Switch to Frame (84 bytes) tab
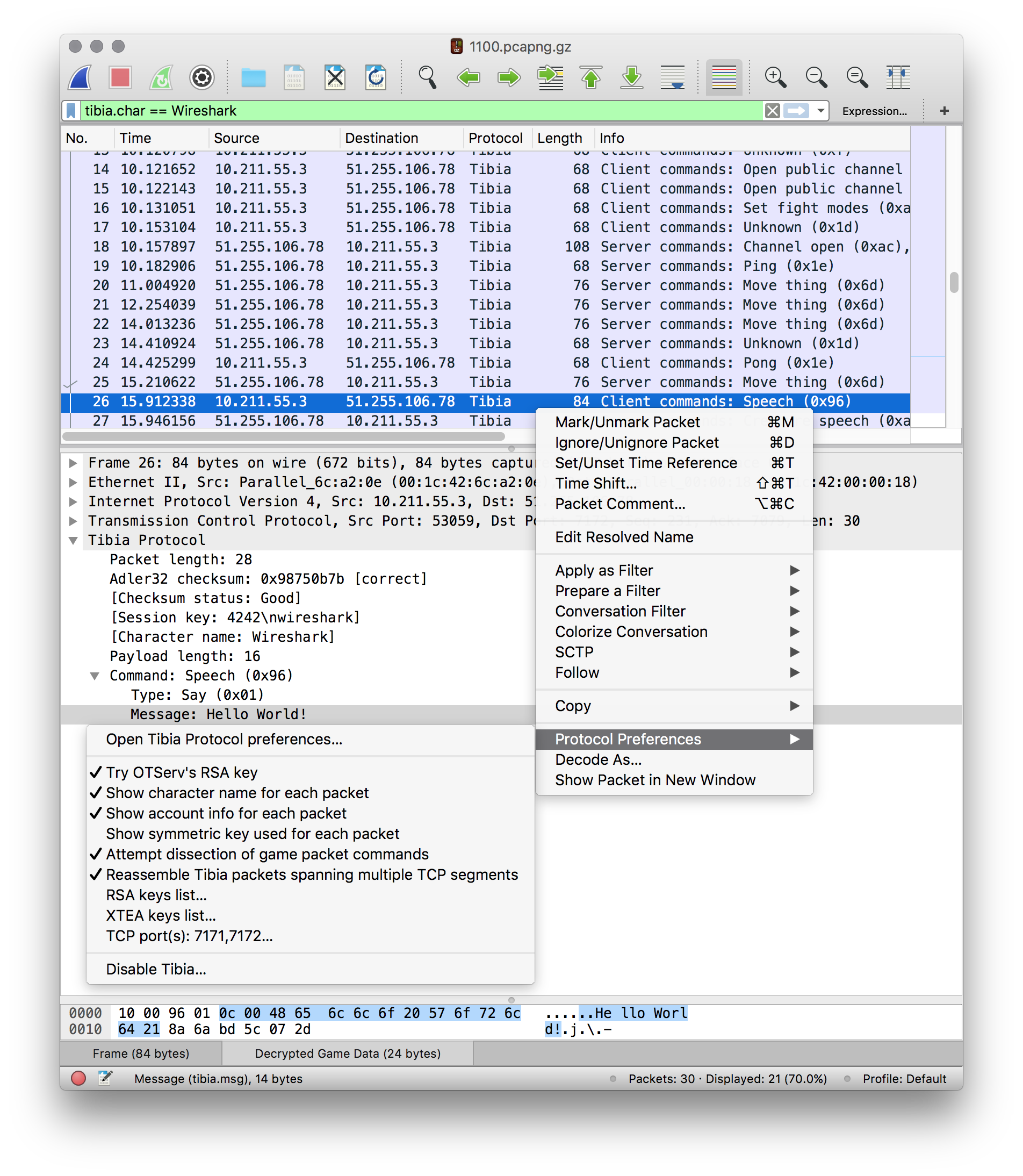Viewport: 1023px width, 1176px height. pos(141,1053)
